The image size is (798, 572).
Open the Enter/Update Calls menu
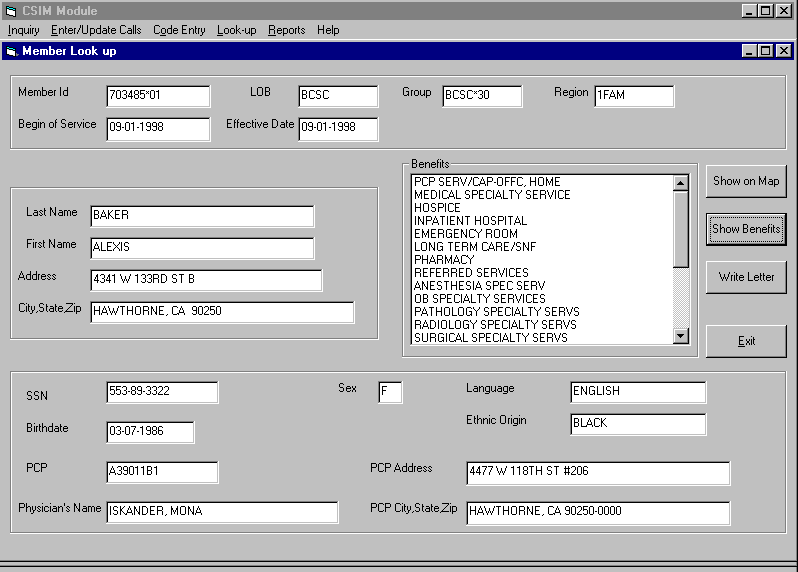click(x=96, y=30)
